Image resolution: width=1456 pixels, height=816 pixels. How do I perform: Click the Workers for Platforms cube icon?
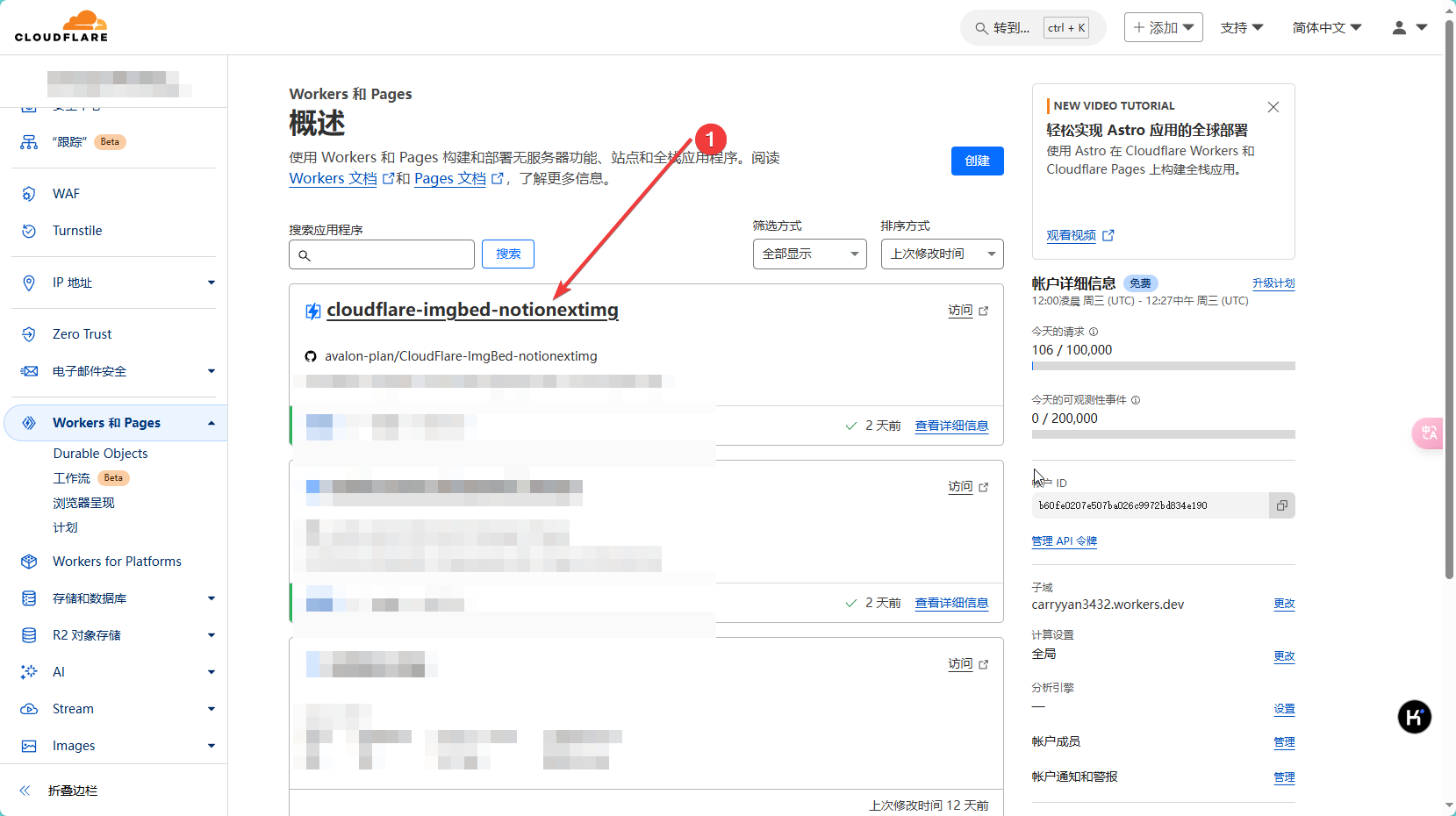click(x=29, y=562)
